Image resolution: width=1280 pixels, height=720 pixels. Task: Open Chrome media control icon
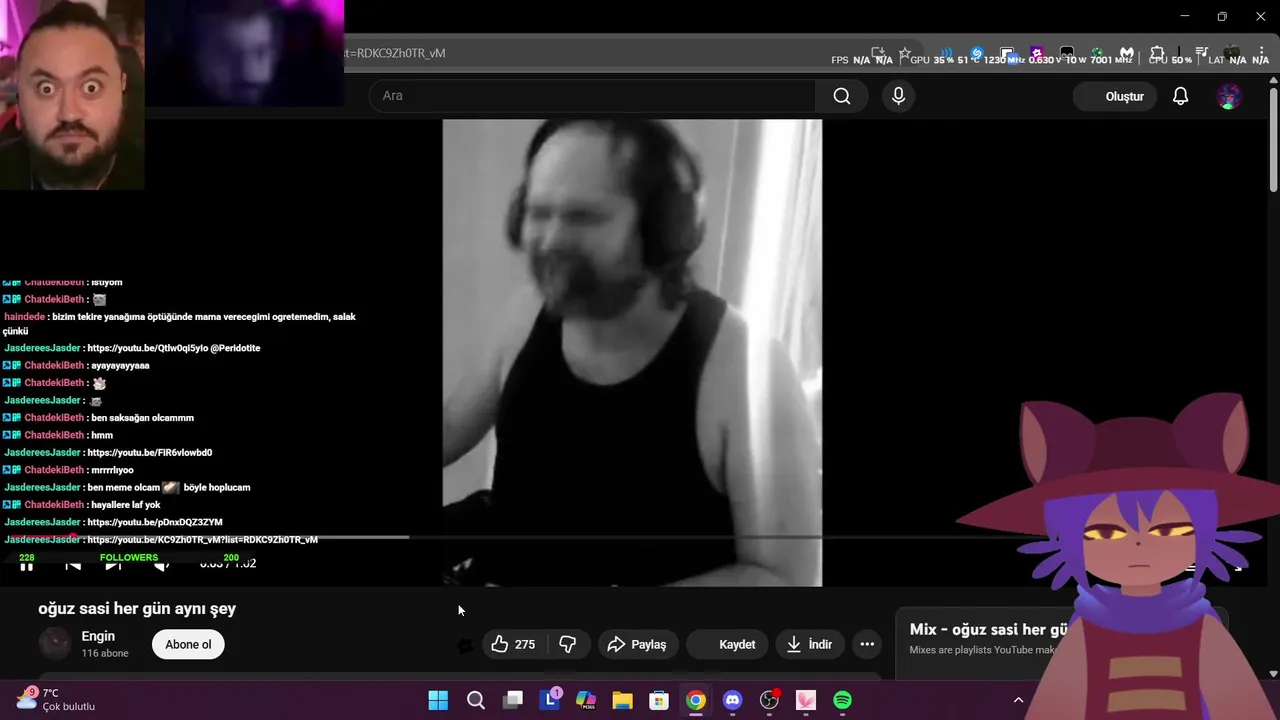pos(1202,53)
